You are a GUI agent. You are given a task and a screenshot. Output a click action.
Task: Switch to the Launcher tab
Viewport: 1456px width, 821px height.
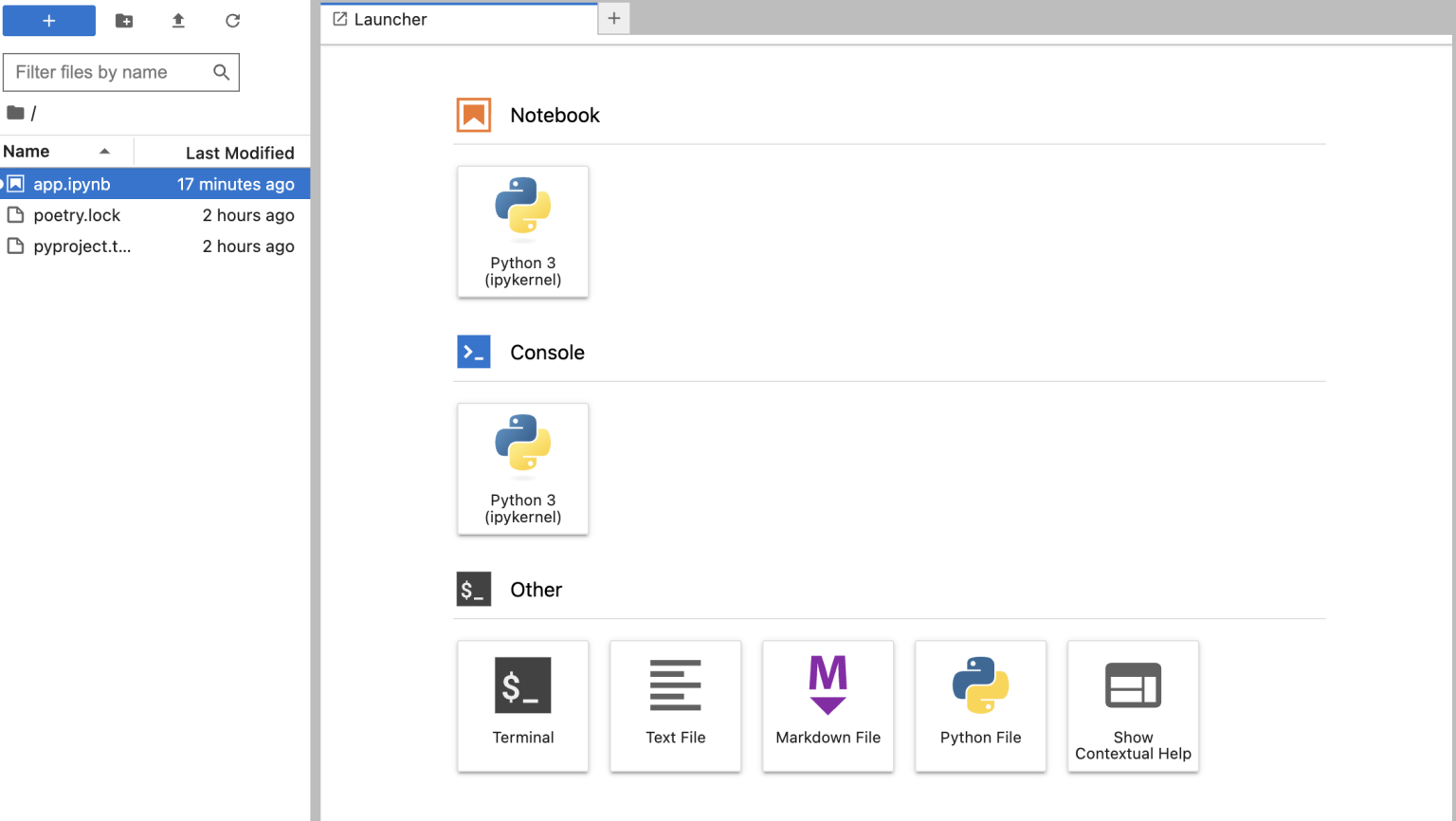tap(391, 19)
